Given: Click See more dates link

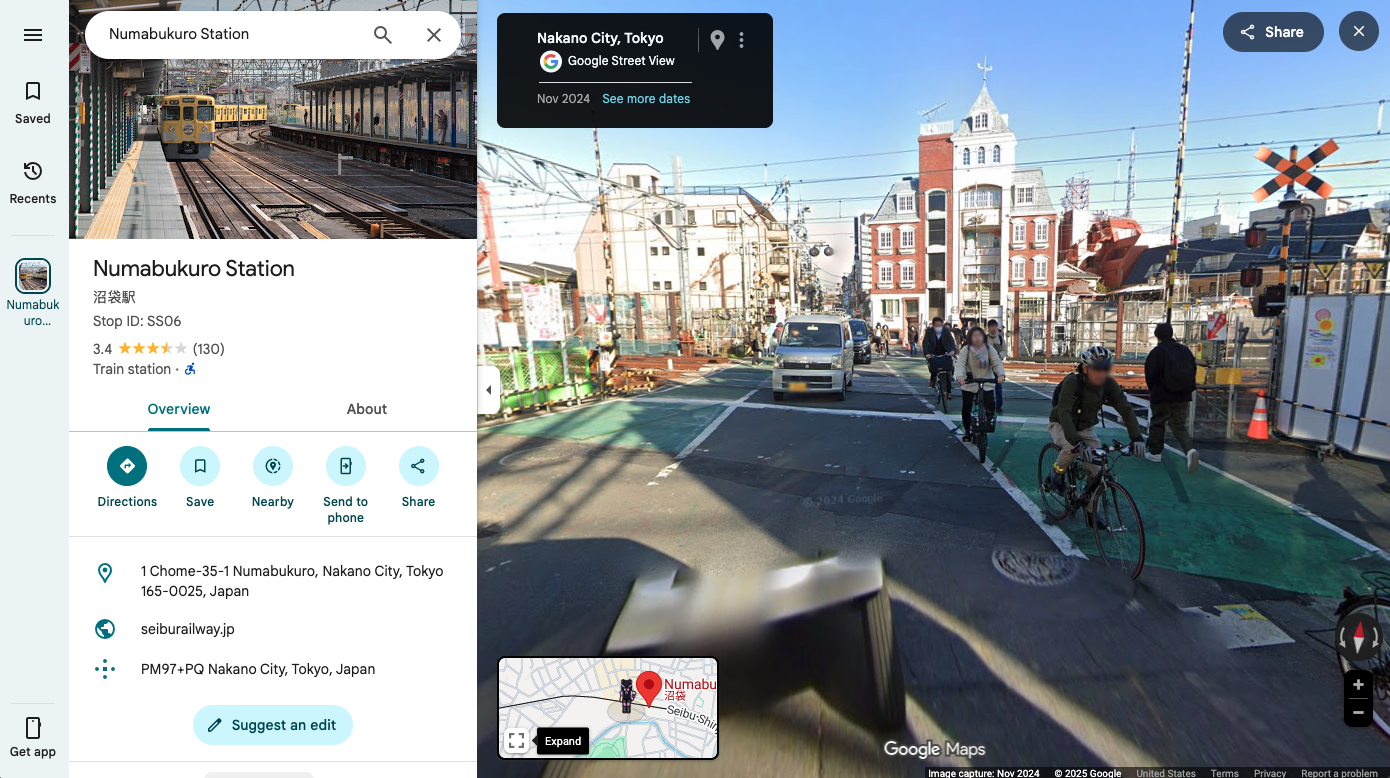Looking at the screenshot, I should [x=646, y=99].
